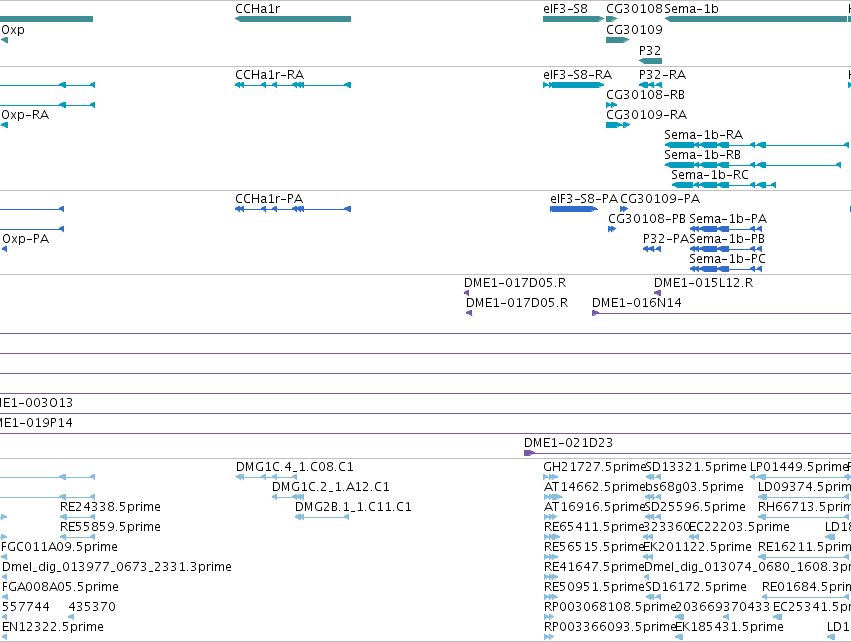Select the SD25596.5prime EST label
Screen dimensions: 851x642
click(x=695, y=507)
